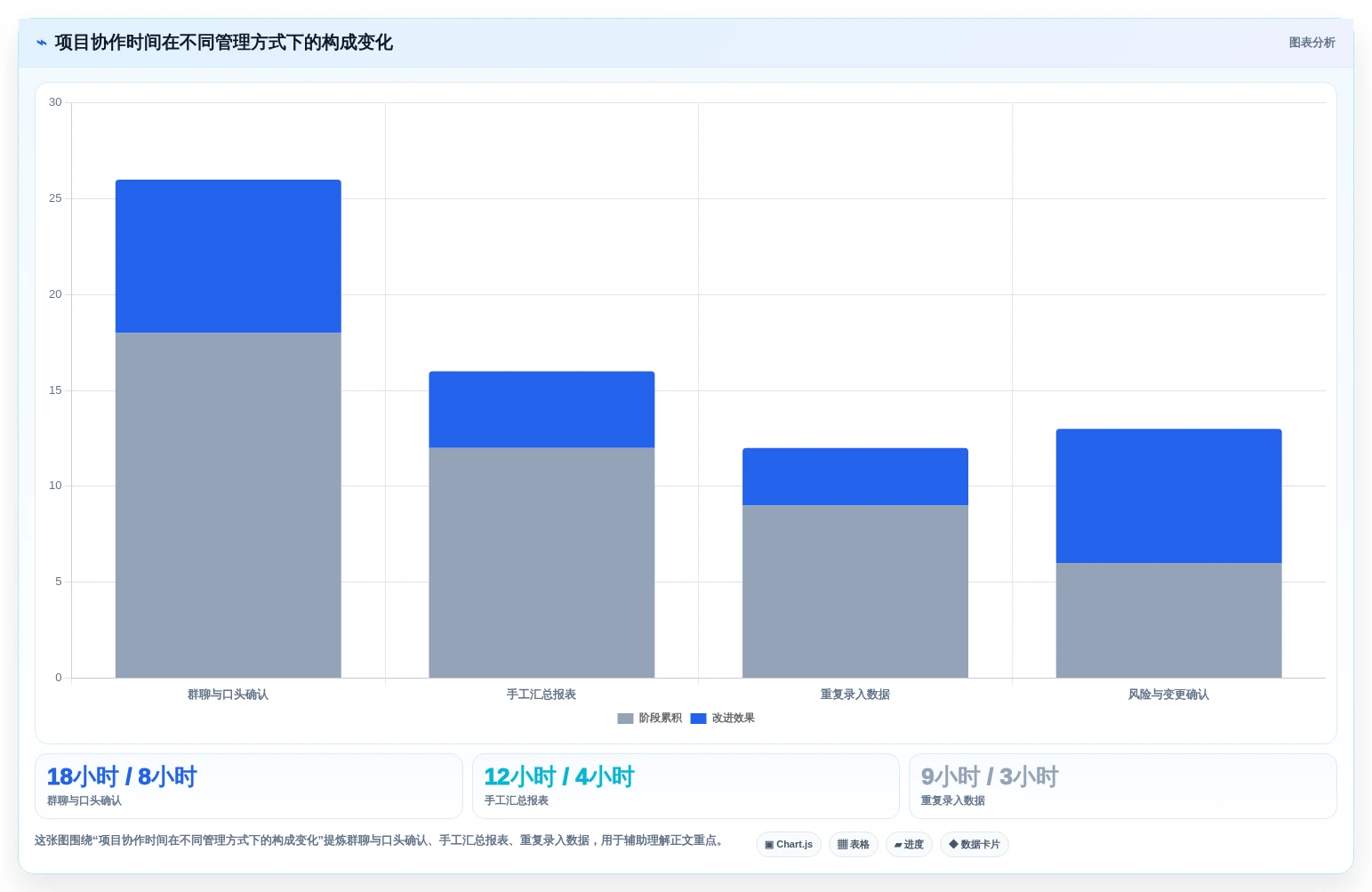Click the 风险与变更确认 x-axis label
This screenshot has width=1372, height=892.
1168,695
